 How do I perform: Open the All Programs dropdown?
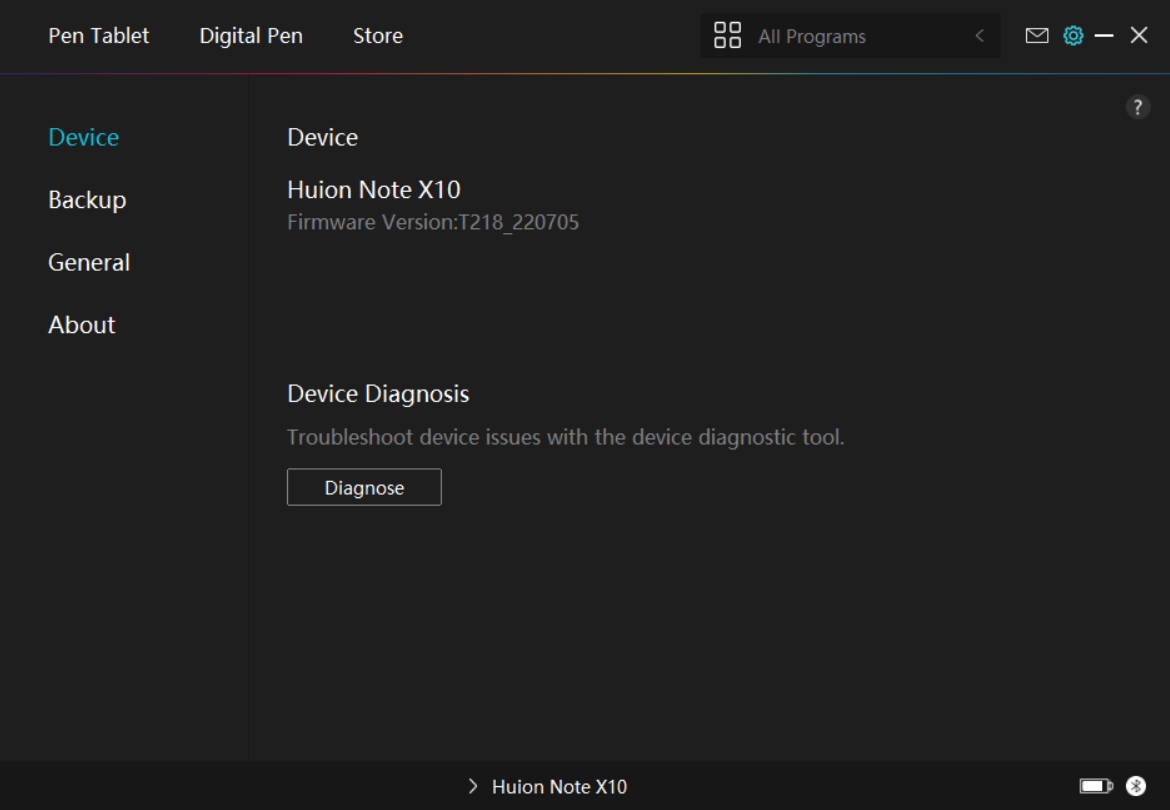click(850, 36)
